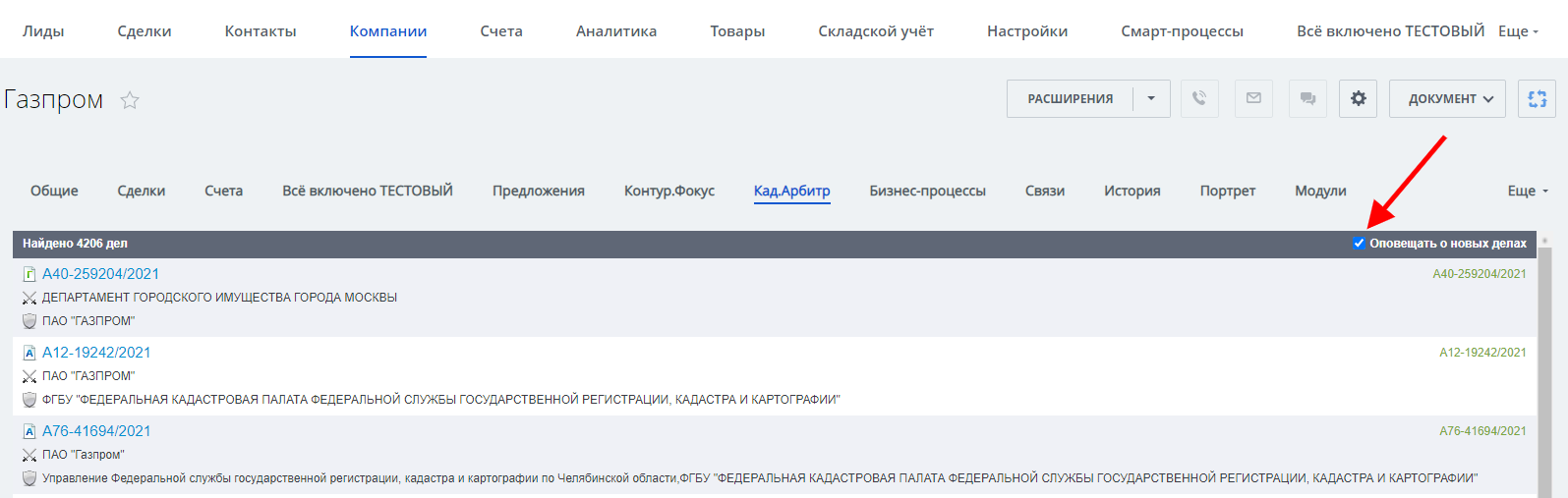
Task: Click the vertical scrollbar of the cases list
Action: (x=1544, y=363)
